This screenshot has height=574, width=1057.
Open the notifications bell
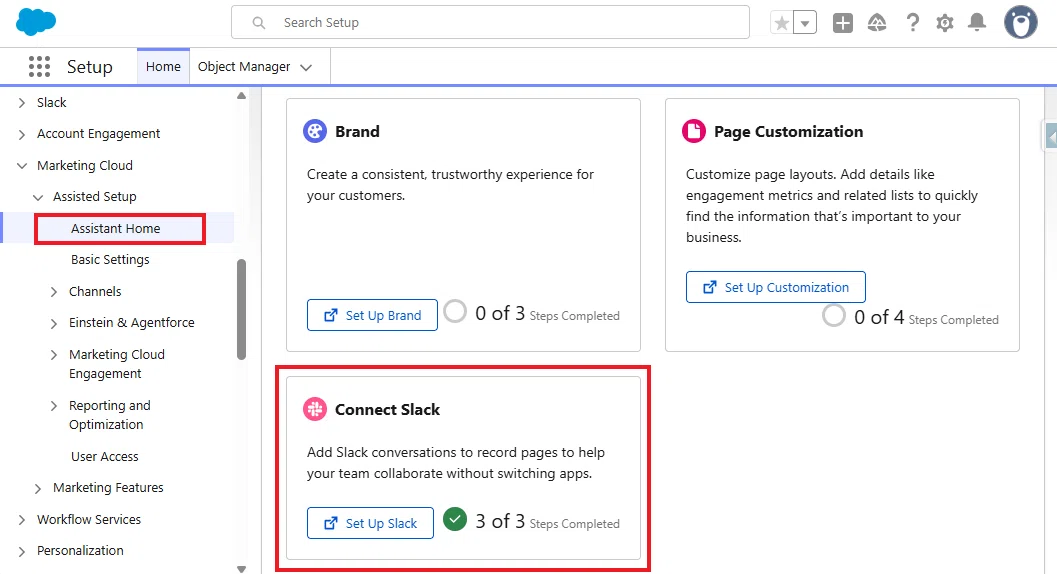click(x=977, y=23)
